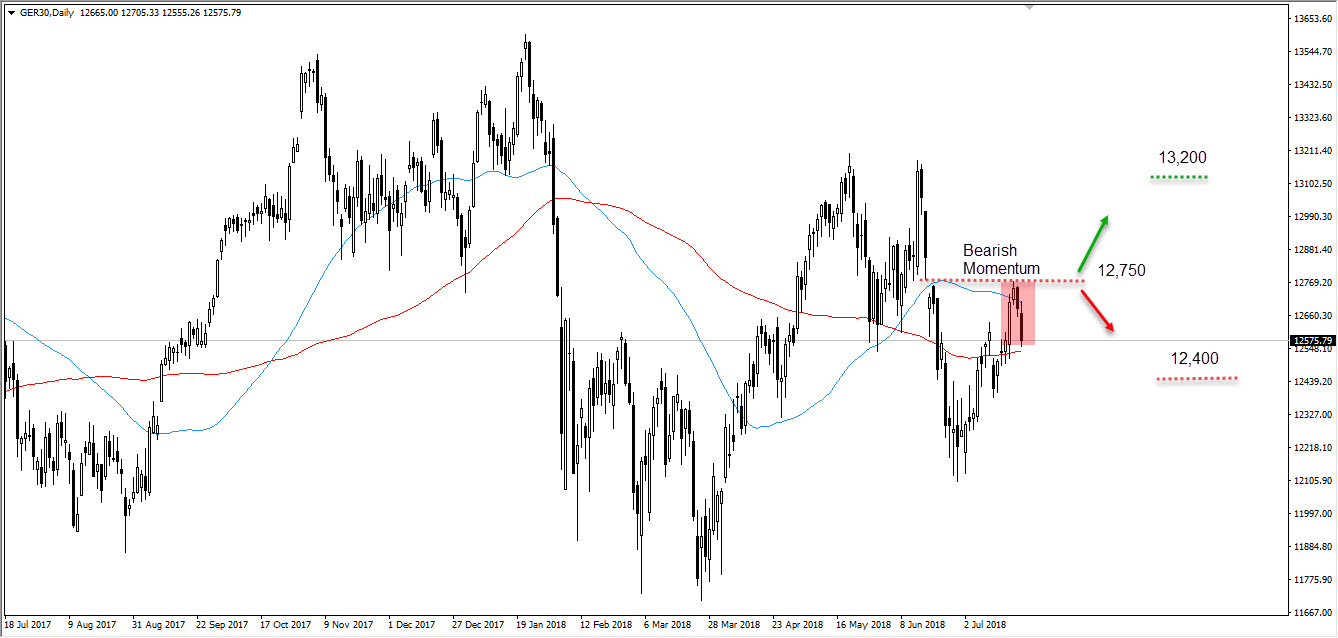
Task: Click the 12105.90 price scale label
Action: coord(1313,480)
